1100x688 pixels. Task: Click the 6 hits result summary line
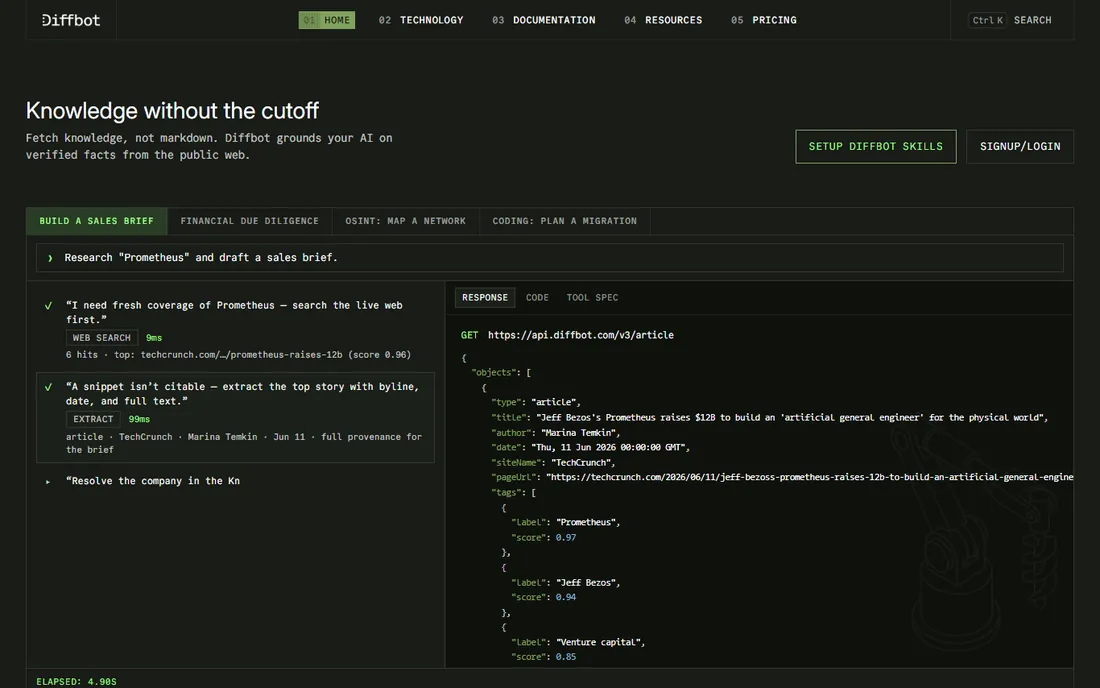(x=239, y=355)
